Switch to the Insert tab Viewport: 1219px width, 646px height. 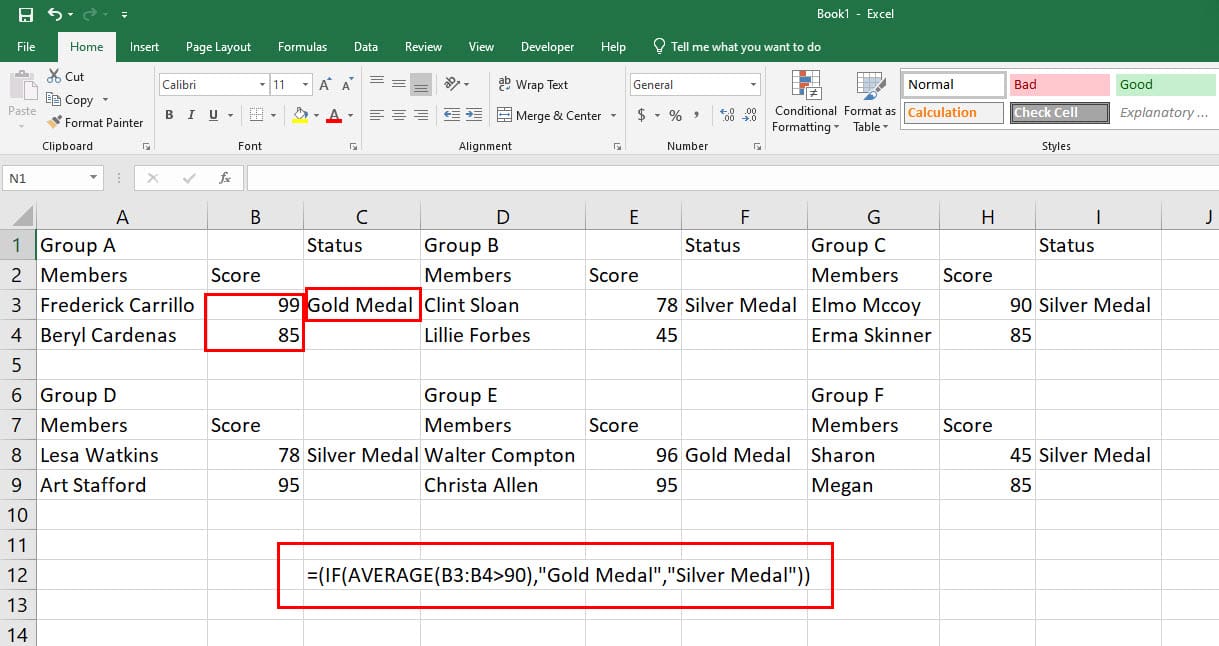[144, 47]
